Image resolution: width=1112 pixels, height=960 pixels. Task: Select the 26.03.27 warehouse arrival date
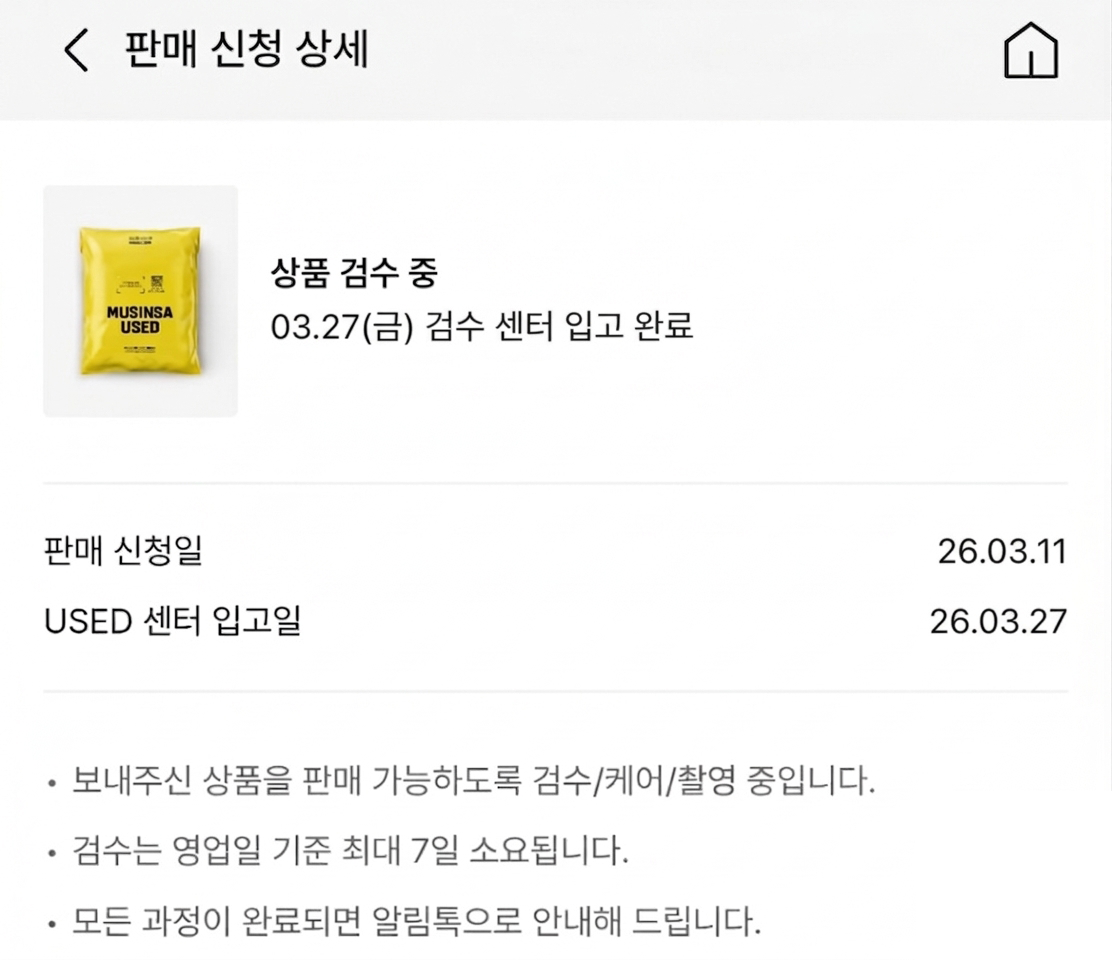(997, 621)
